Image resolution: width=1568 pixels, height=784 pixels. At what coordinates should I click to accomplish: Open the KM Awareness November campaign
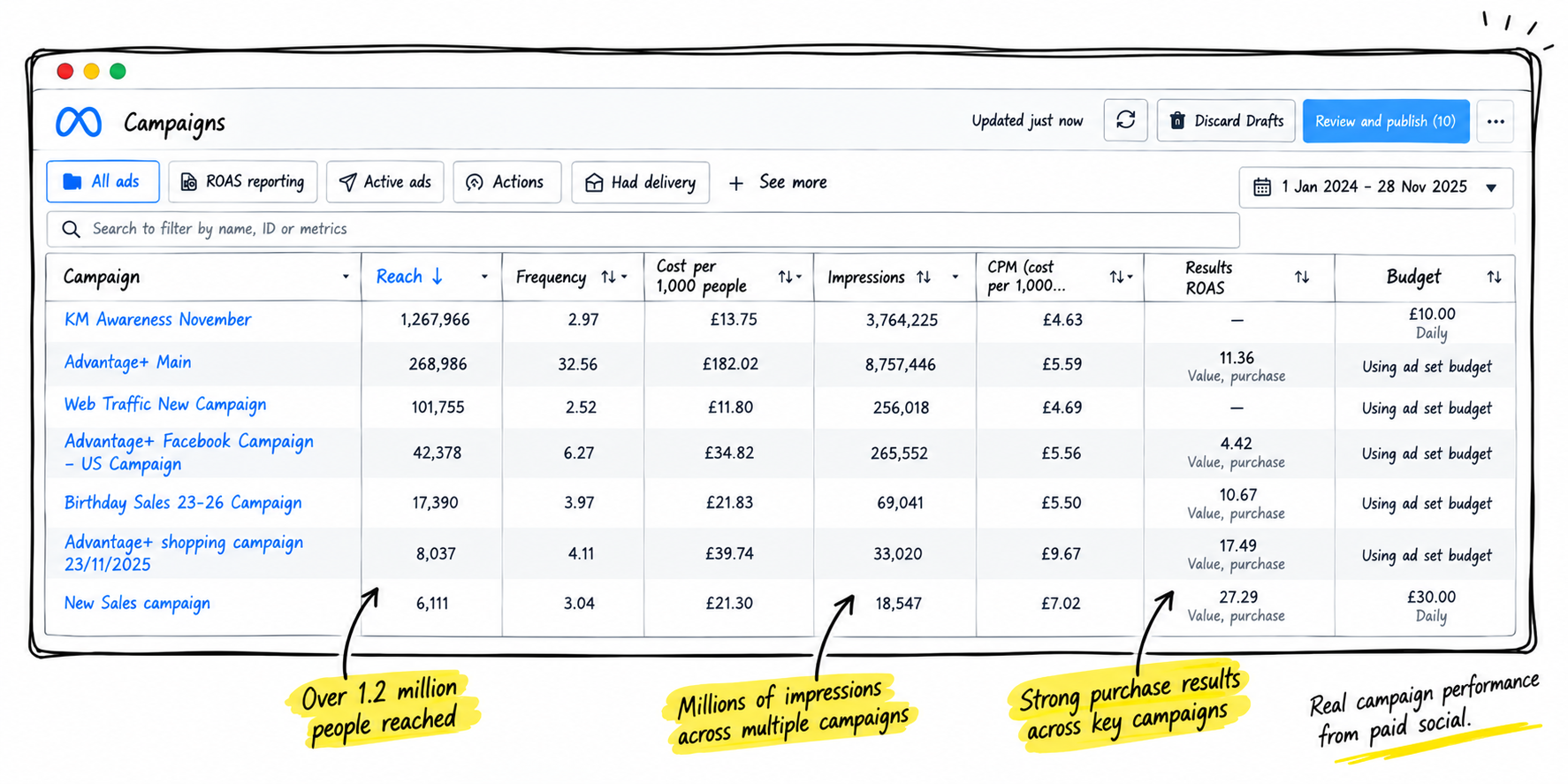pos(158,320)
